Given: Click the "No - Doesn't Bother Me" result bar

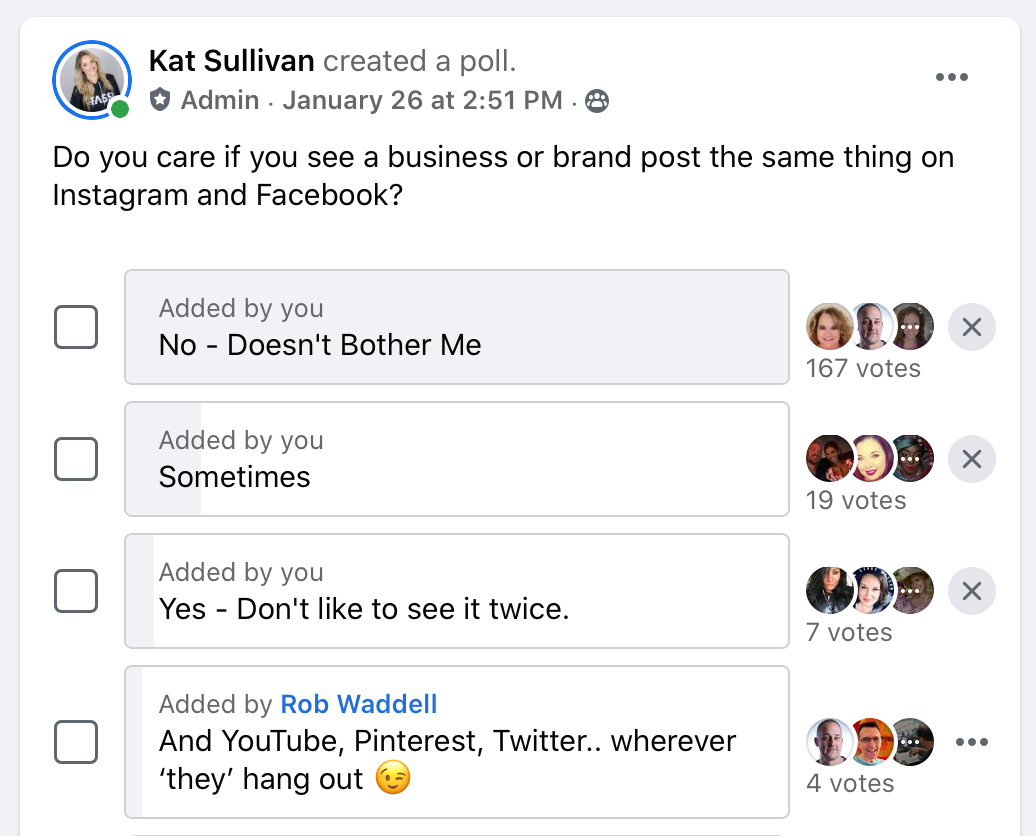Looking at the screenshot, I should [456, 327].
